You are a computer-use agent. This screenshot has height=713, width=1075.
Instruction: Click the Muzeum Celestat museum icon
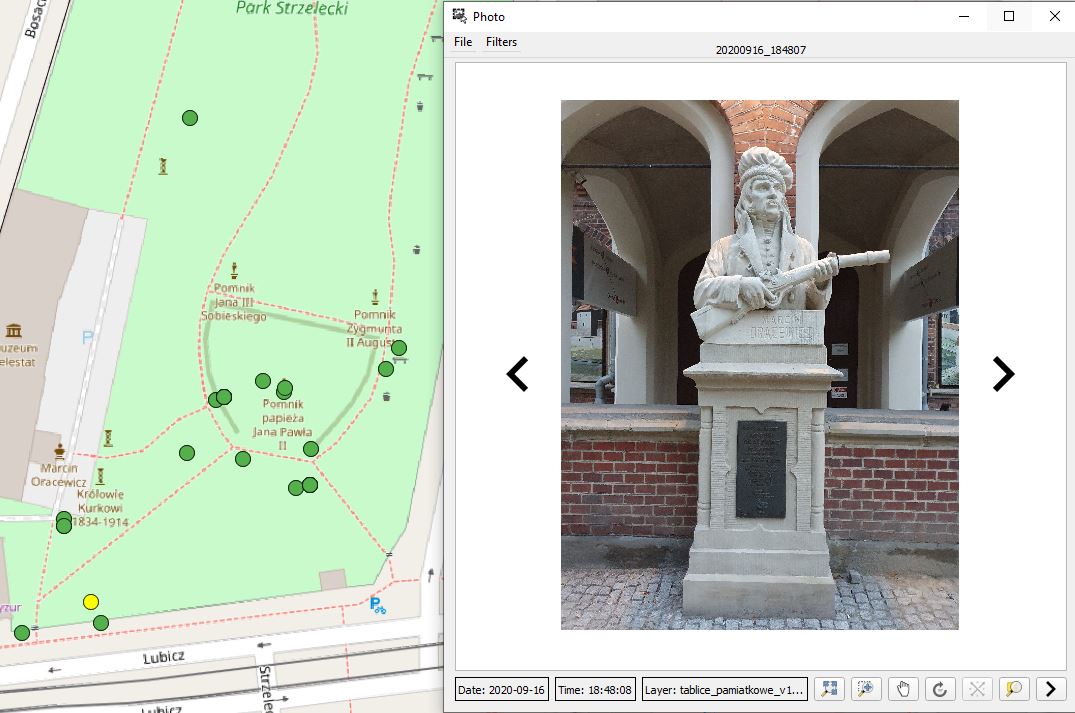pyautogui.click(x=14, y=331)
